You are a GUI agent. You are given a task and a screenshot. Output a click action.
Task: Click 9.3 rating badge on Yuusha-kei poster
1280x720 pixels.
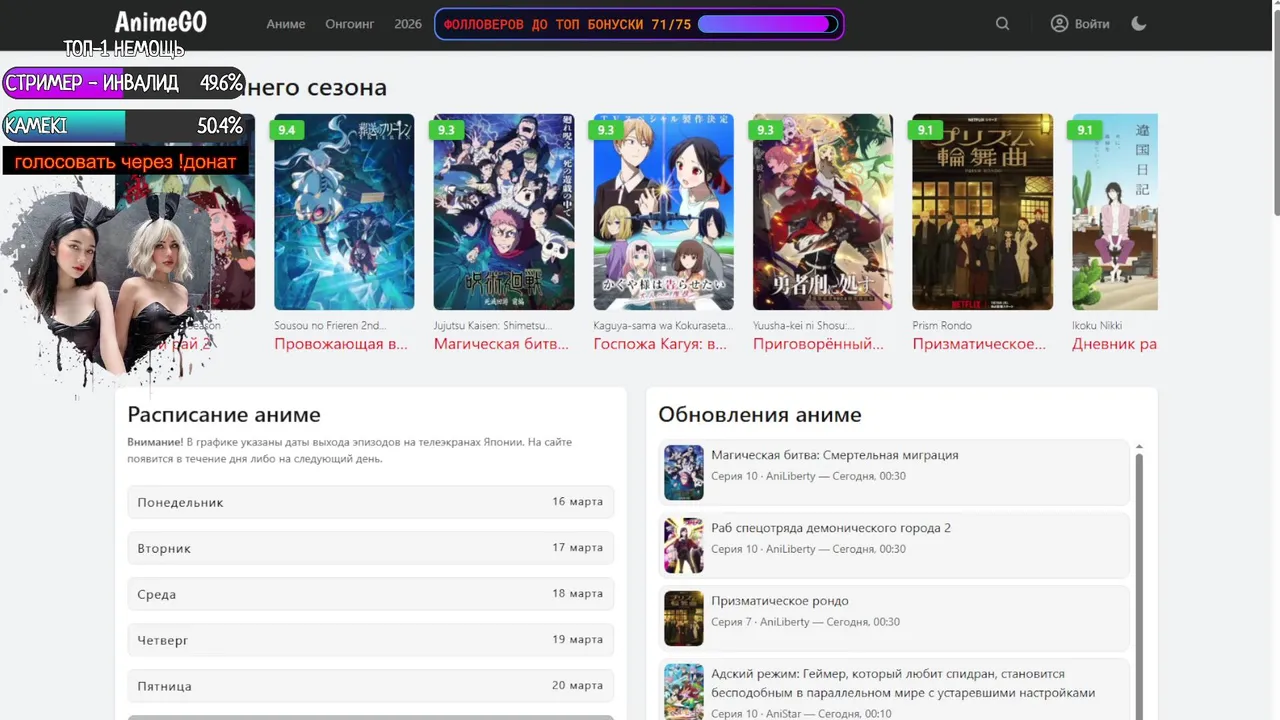[x=765, y=130]
